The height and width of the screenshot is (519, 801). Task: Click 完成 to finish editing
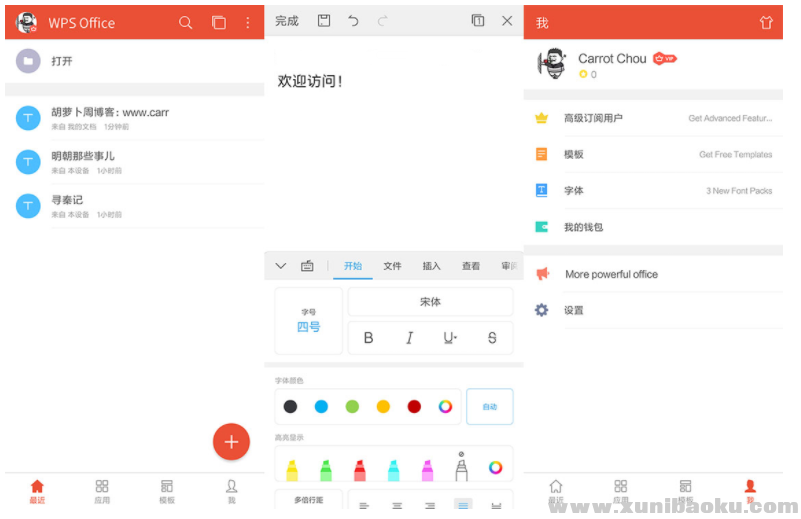click(x=287, y=21)
